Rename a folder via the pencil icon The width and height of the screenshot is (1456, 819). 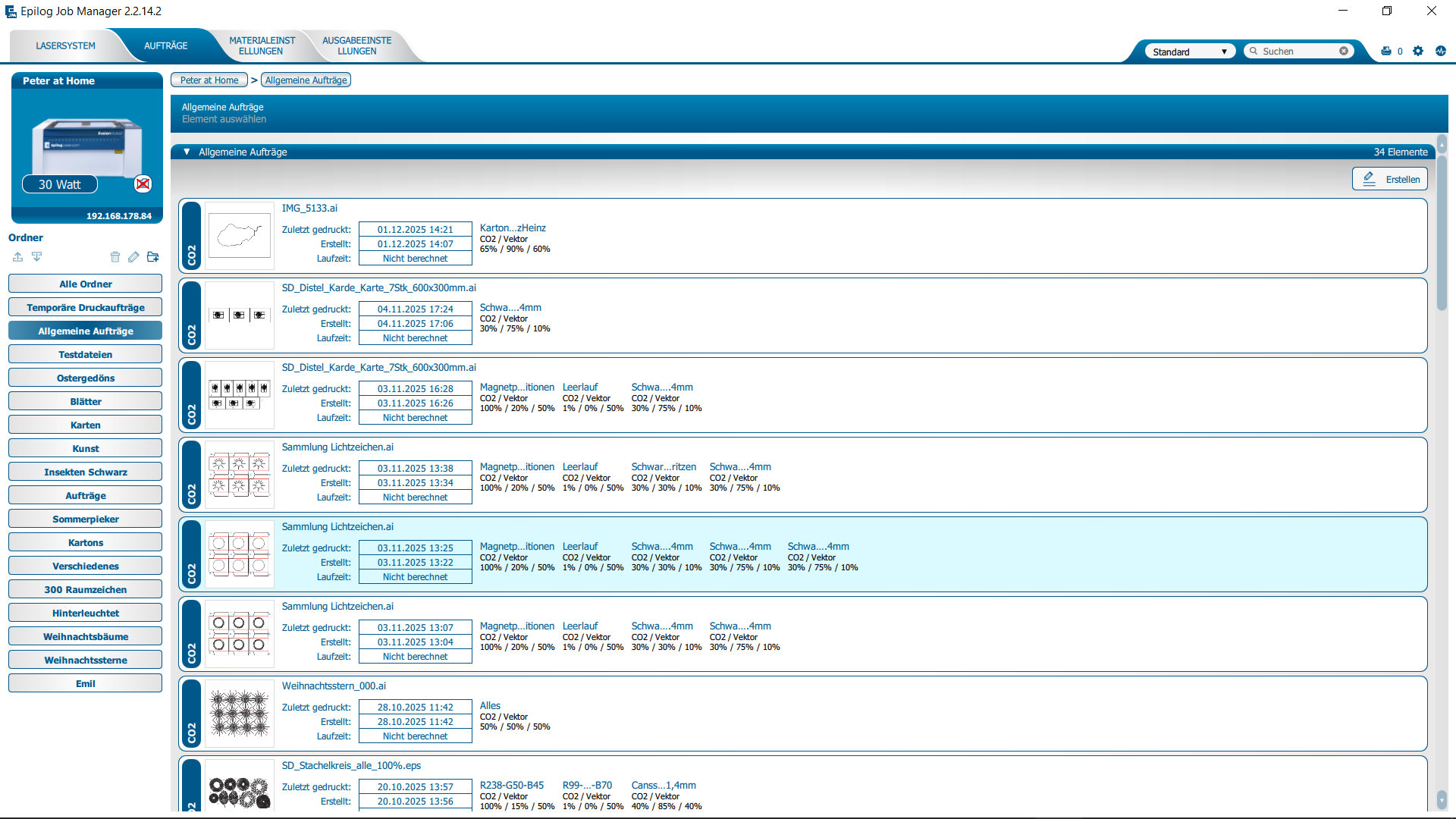click(x=133, y=257)
